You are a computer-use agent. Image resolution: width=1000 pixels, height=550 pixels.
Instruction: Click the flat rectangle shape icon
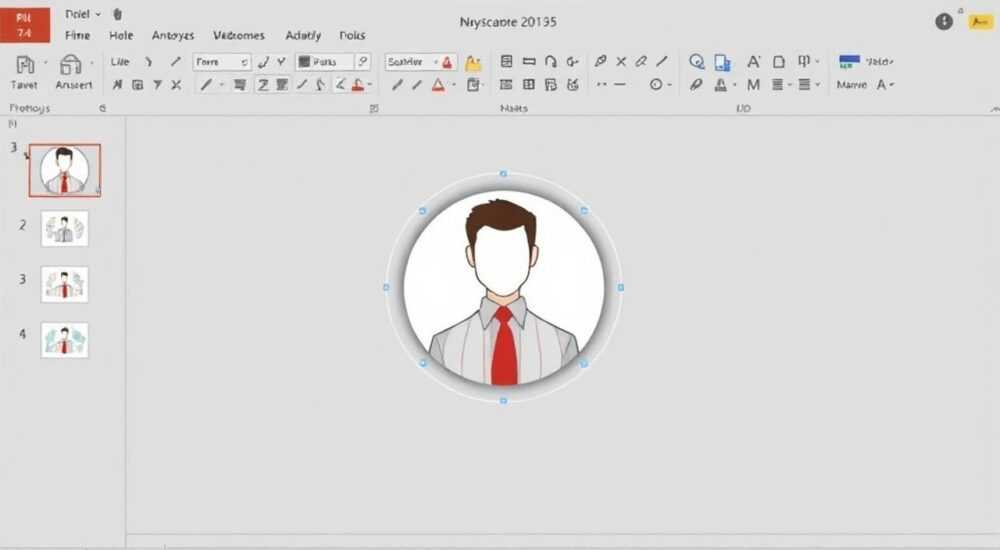529,62
